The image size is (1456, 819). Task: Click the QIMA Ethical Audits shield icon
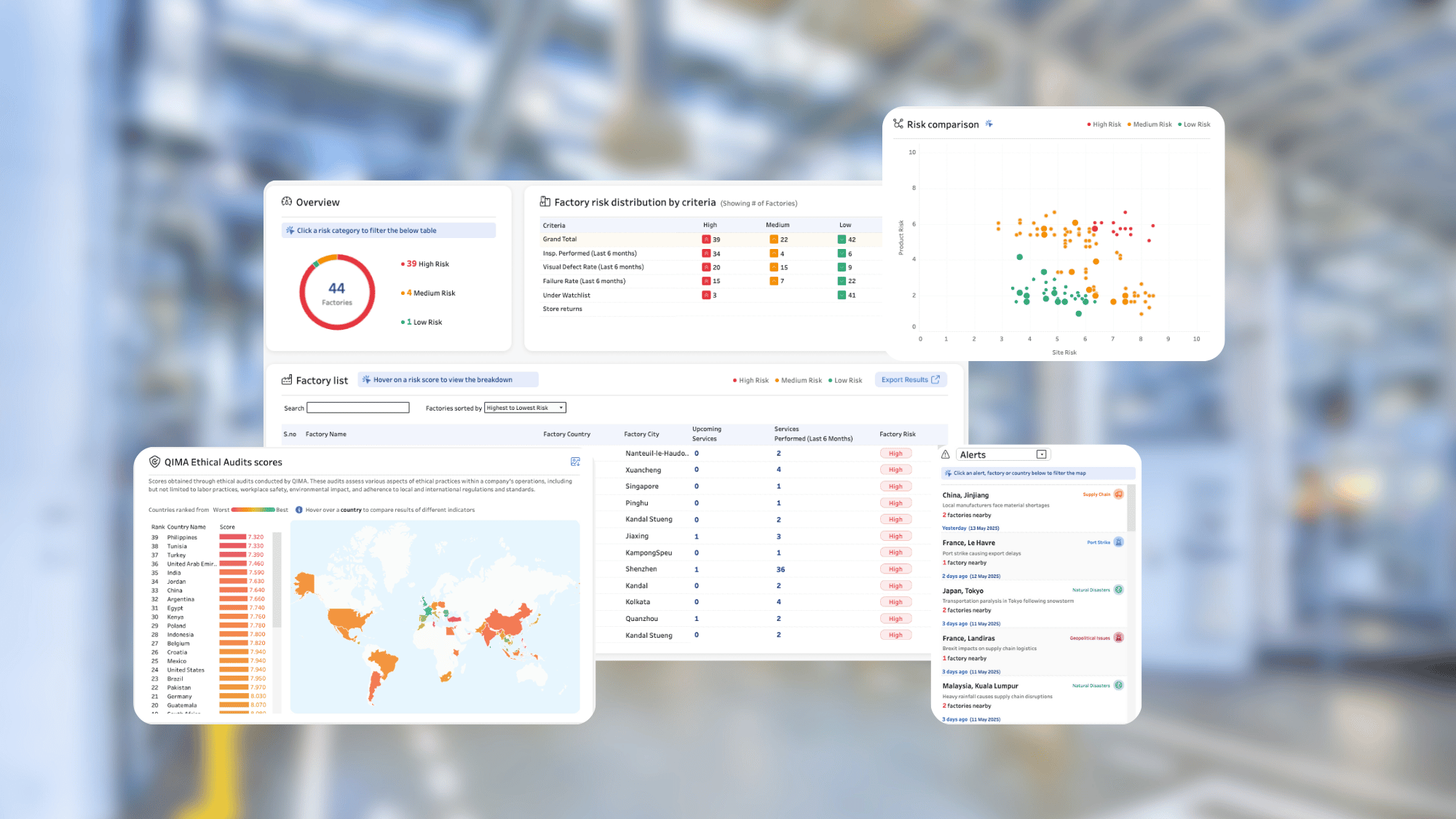tap(154, 461)
